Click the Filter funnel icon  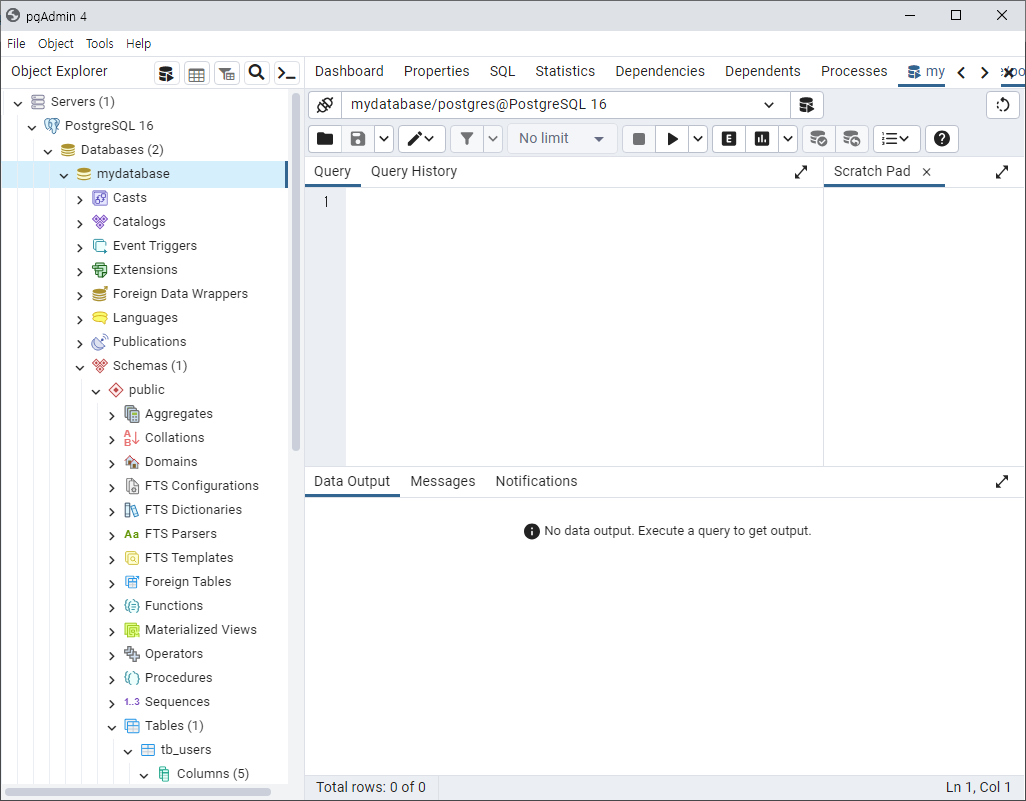467,139
